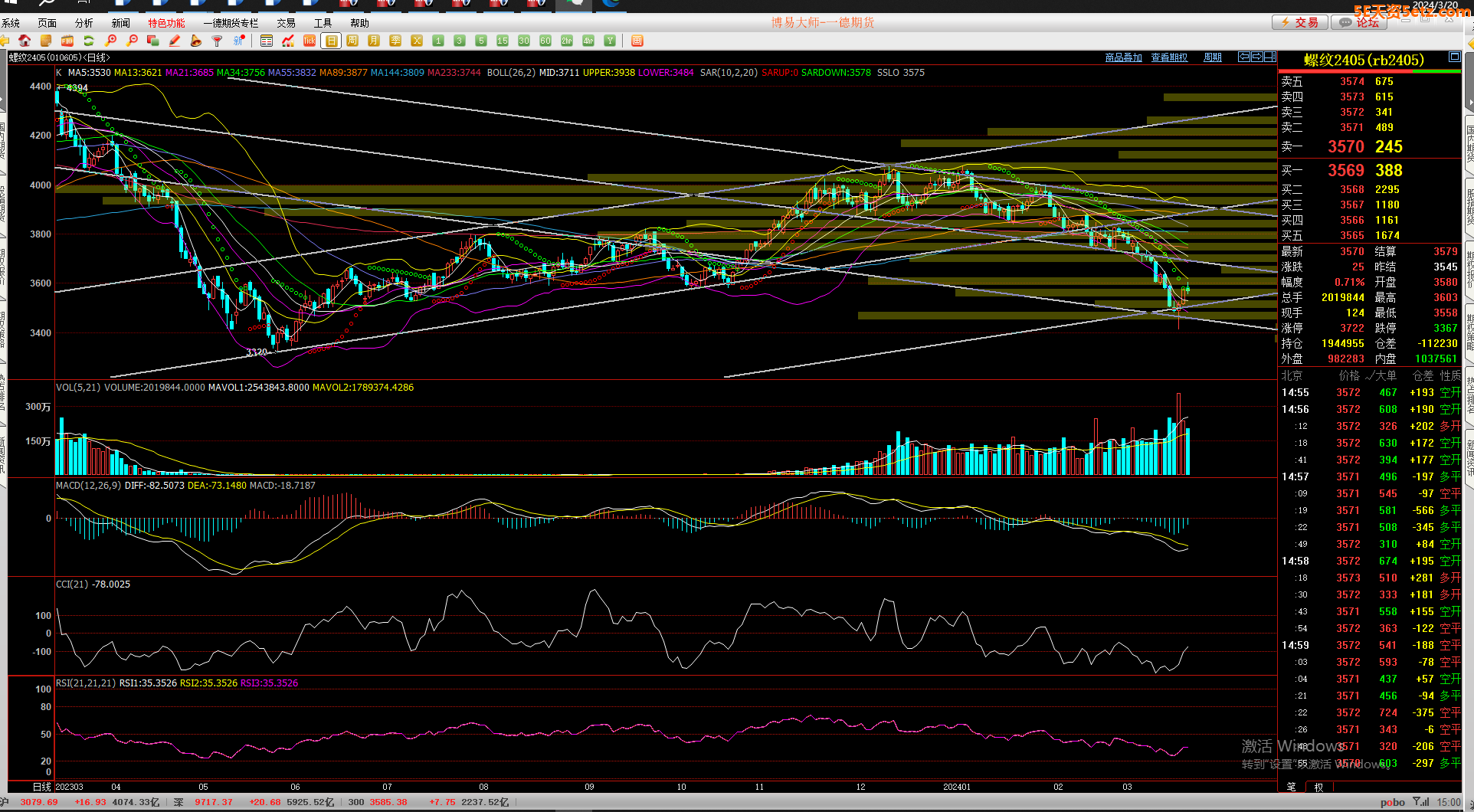Click the funnel filter icon

(x=218, y=41)
